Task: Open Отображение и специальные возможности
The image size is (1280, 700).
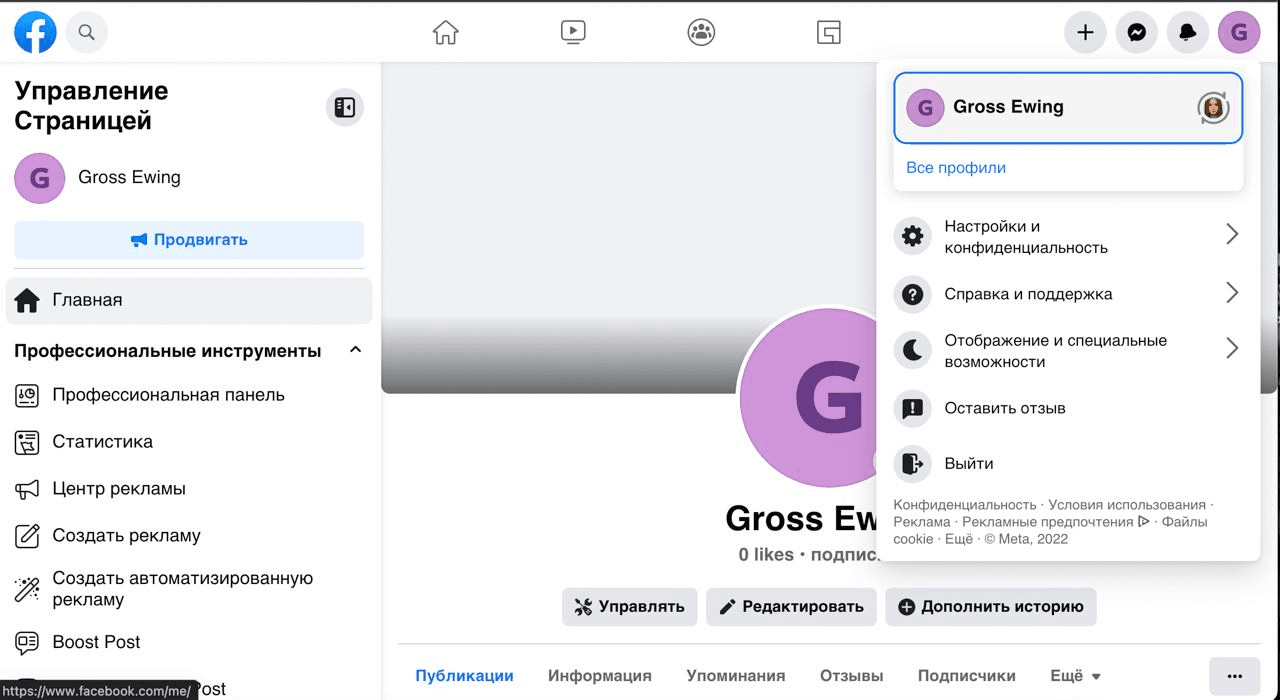Action: (x=1068, y=351)
